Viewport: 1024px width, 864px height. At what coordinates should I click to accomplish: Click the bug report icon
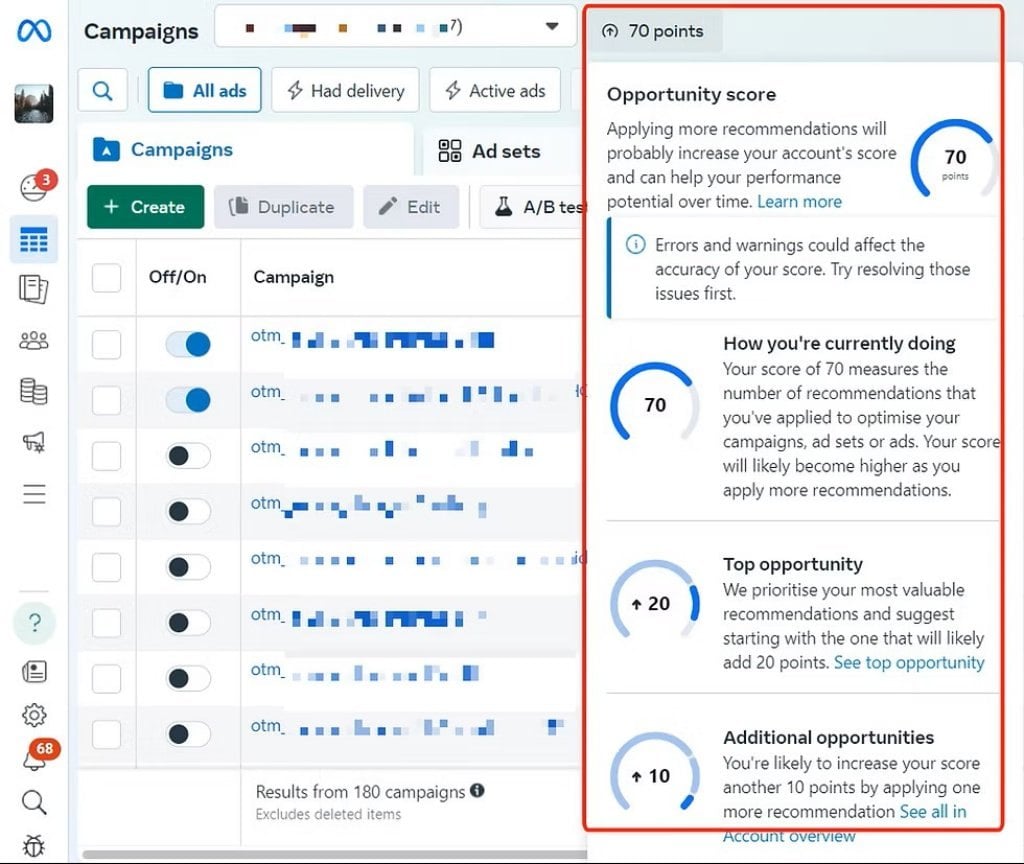click(x=34, y=845)
